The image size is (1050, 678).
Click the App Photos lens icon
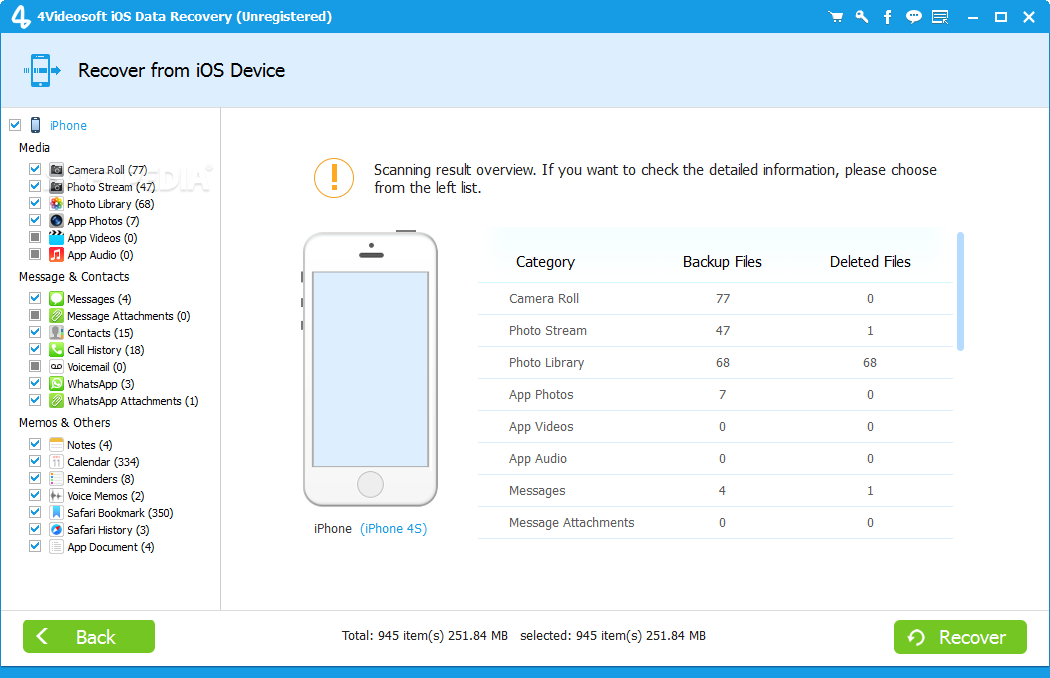[56, 220]
